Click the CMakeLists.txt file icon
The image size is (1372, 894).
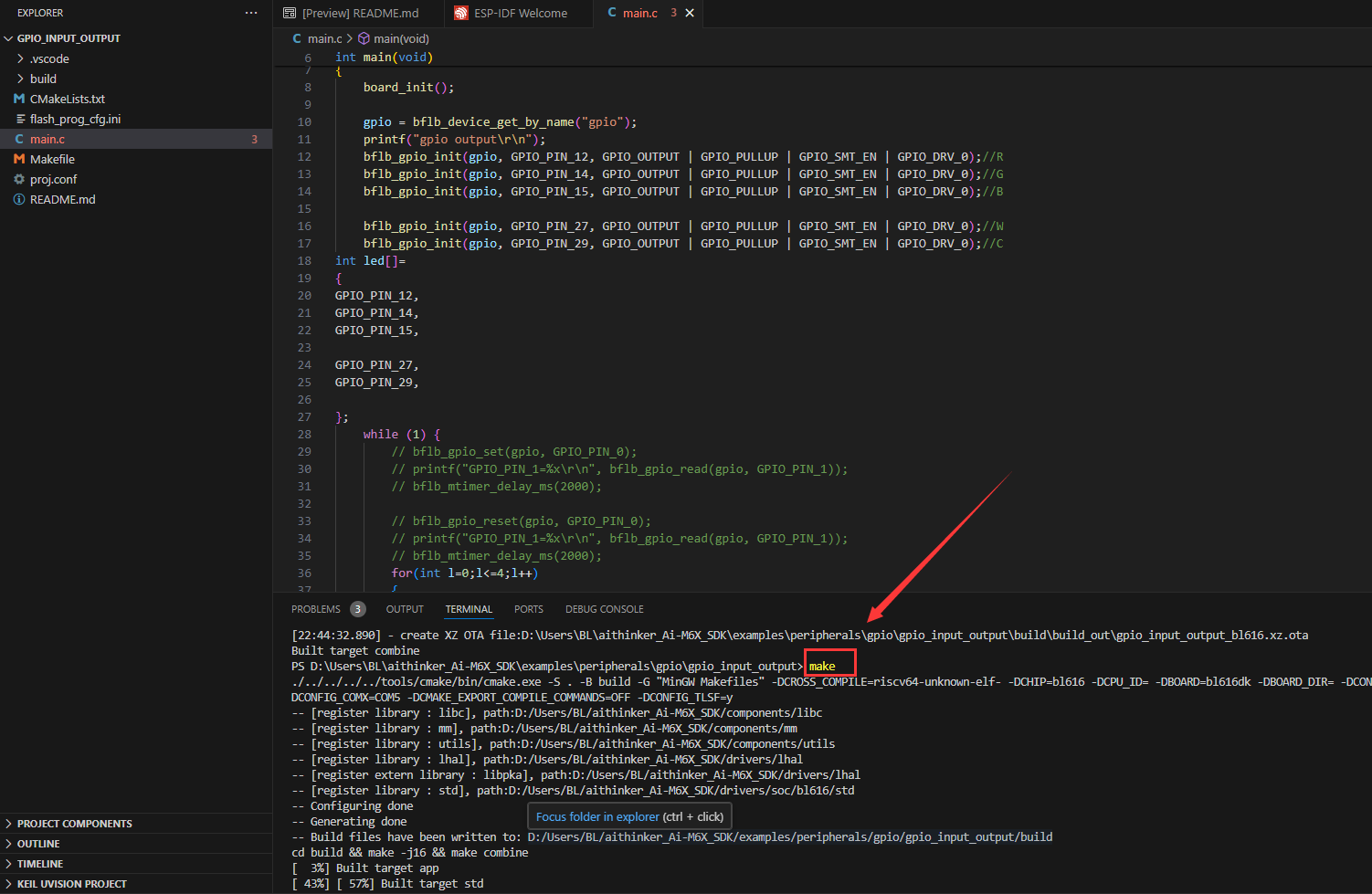pos(19,99)
